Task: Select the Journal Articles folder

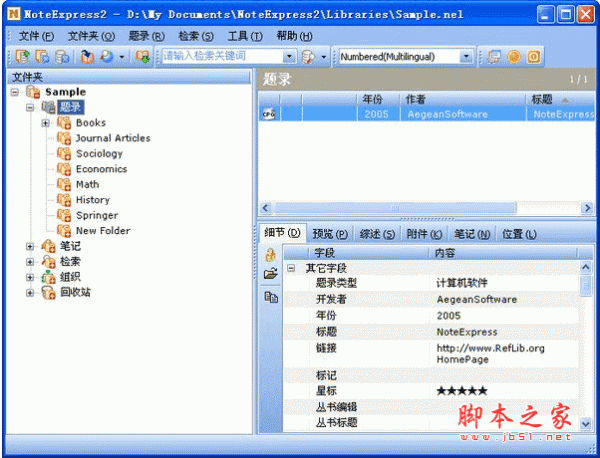Action: 113,138
